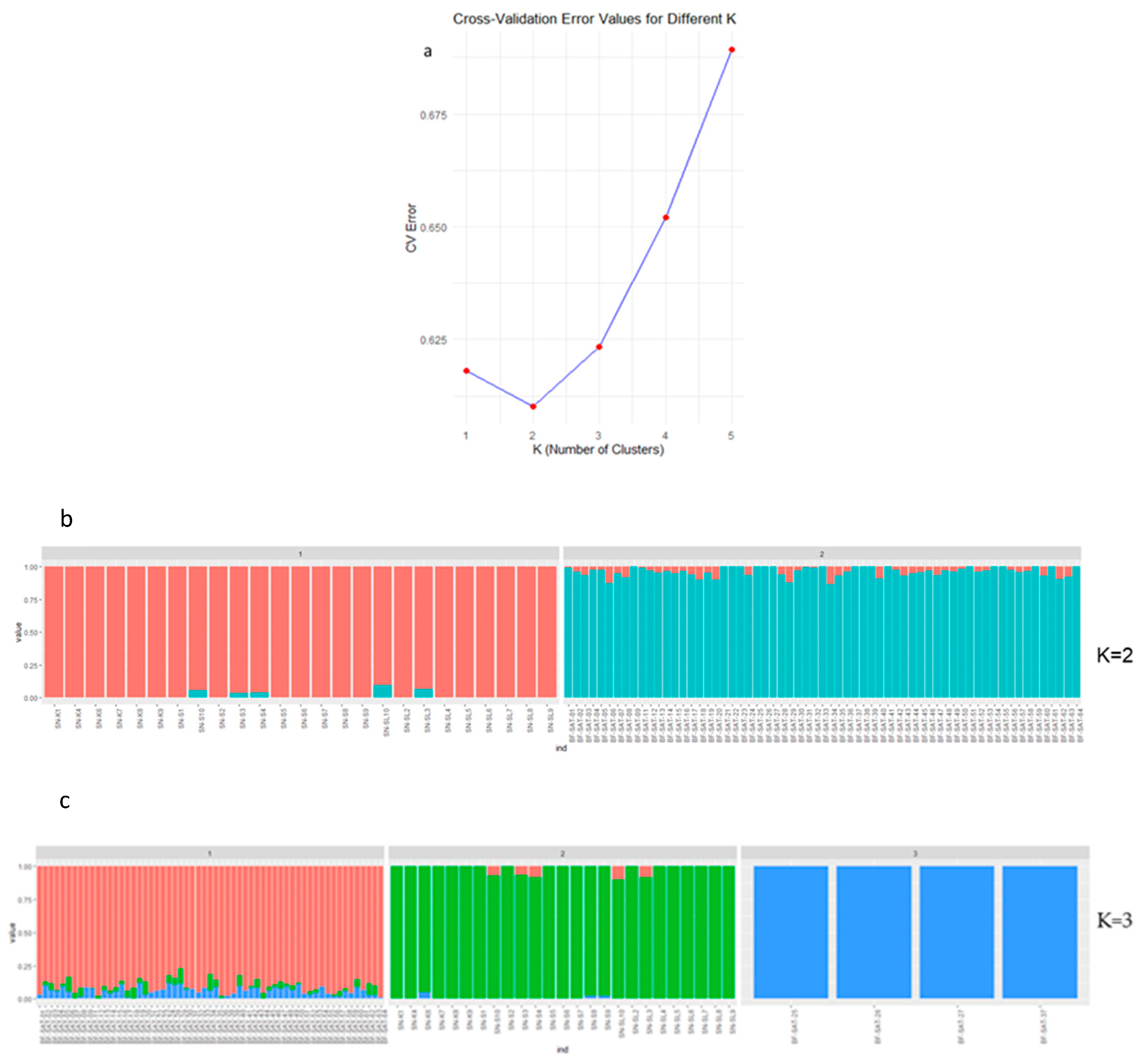Image resolution: width=1141 pixels, height=1064 pixels.
Task: Click the facet header '1' in panel b
Action: pyautogui.click(x=300, y=554)
